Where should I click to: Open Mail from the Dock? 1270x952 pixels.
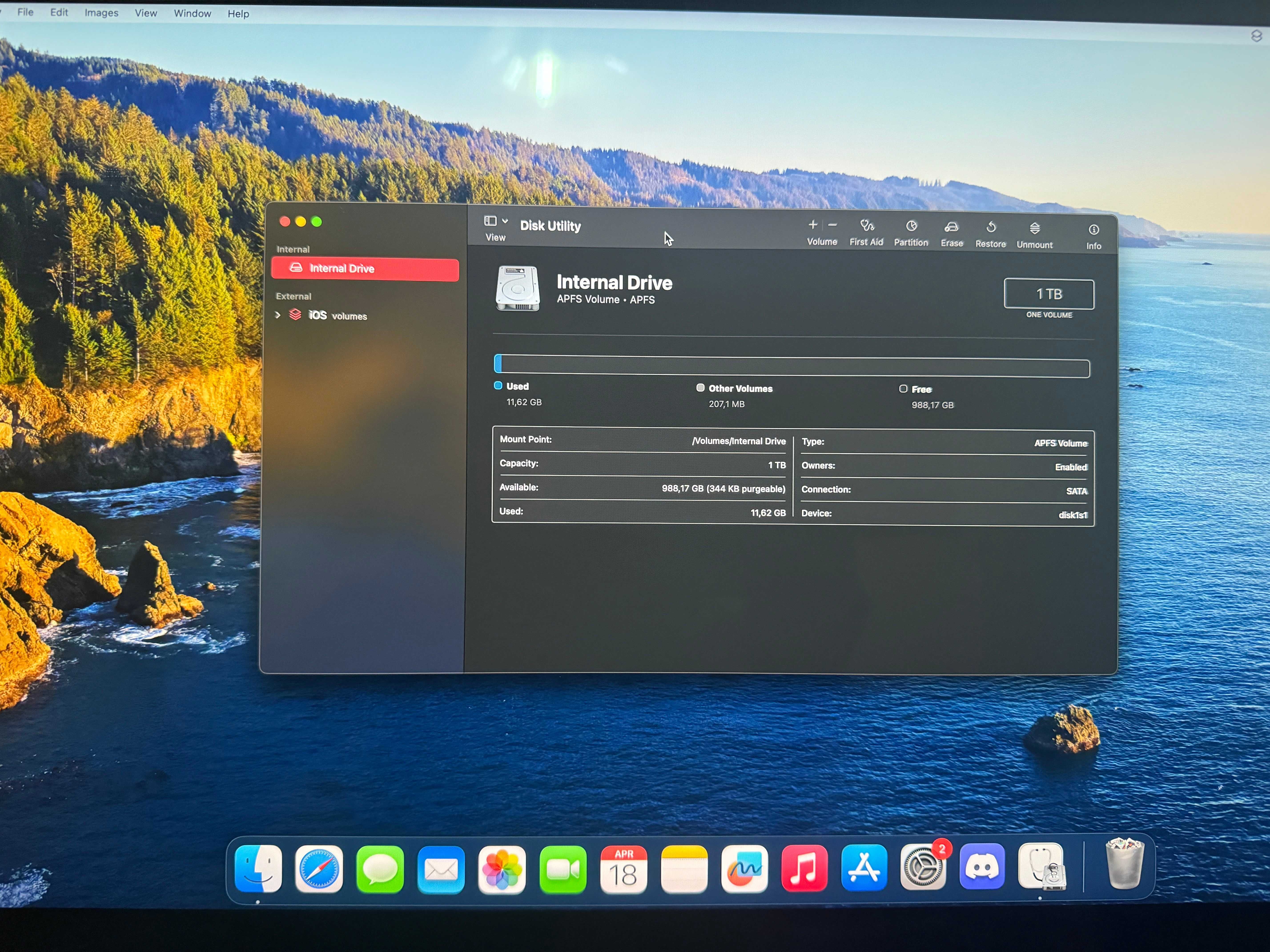441,870
